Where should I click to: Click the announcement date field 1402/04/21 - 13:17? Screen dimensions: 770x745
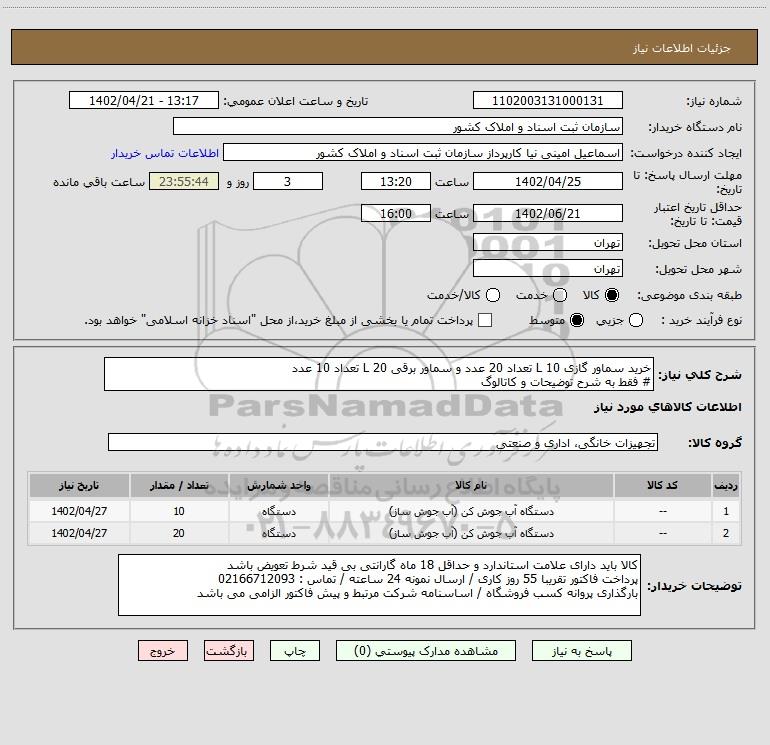pyautogui.click(x=144, y=101)
